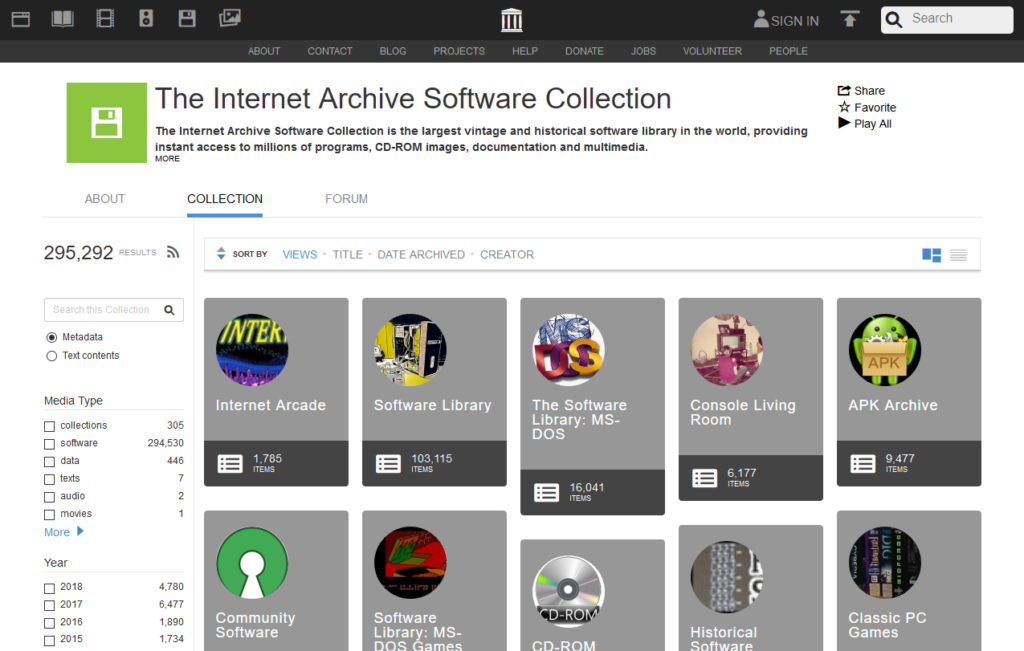The height and width of the screenshot is (651, 1024).
Task: Click the Internet Archive logo
Action: tap(511, 20)
